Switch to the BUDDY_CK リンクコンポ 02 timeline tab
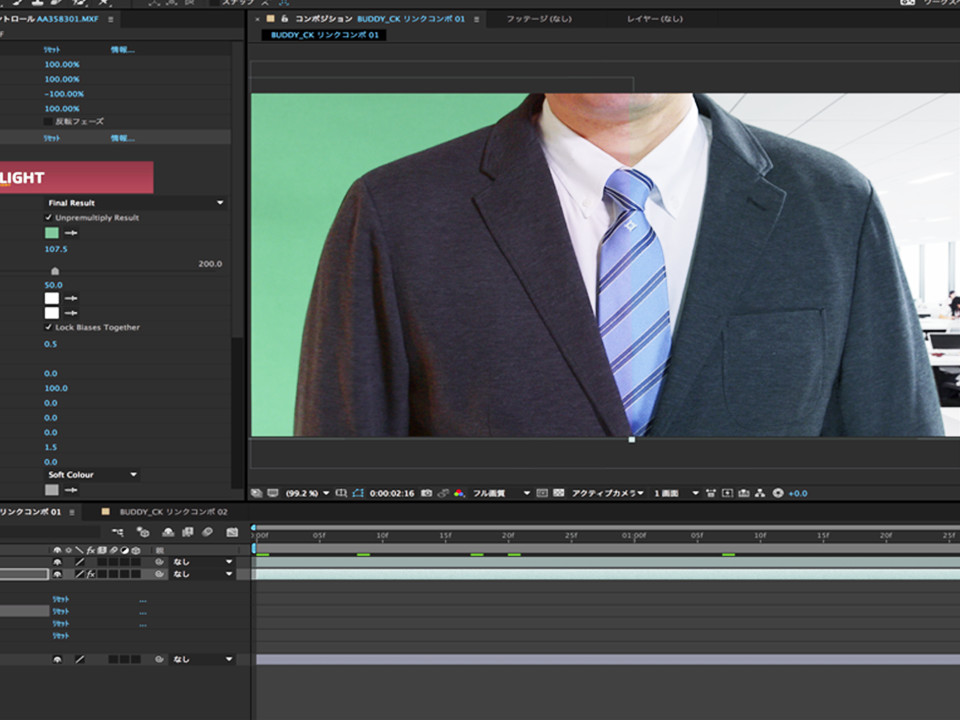The image size is (960, 720). [173, 512]
